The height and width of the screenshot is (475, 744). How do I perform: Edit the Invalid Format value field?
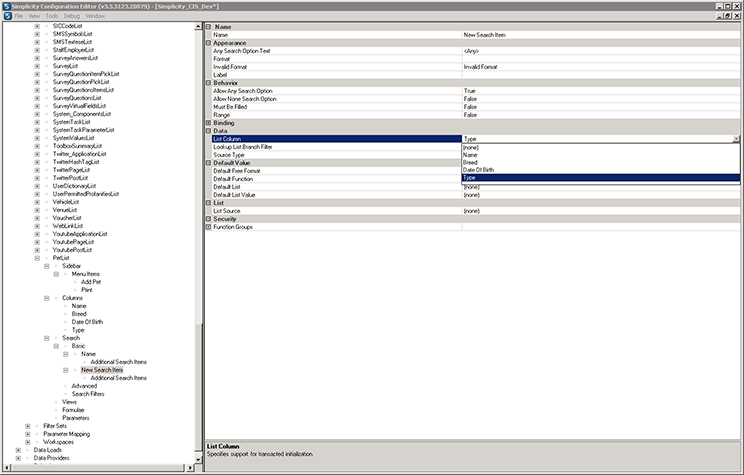click(601, 67)
